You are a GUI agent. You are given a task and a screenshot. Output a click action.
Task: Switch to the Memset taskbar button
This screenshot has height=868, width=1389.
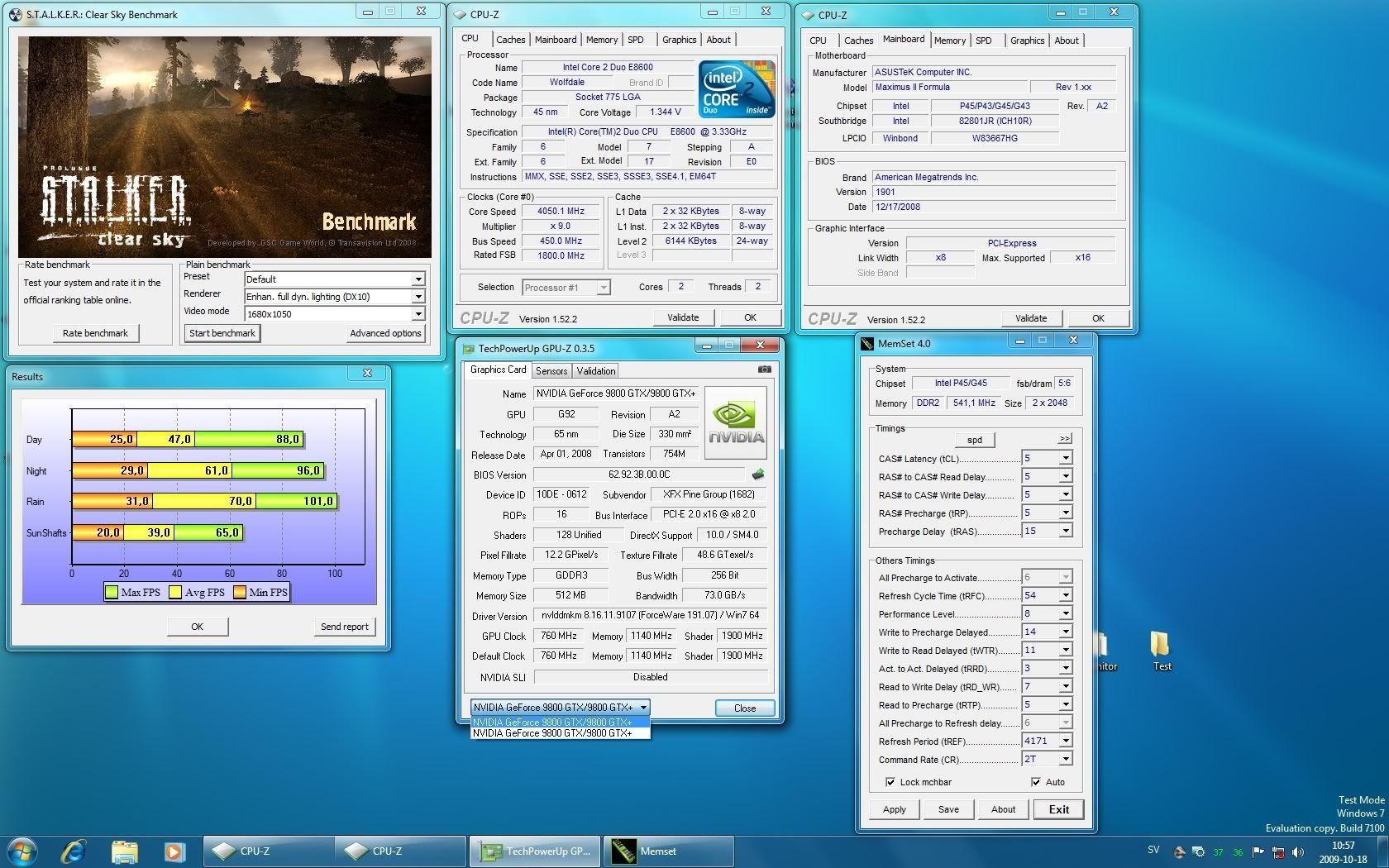(x=668, y=851)
